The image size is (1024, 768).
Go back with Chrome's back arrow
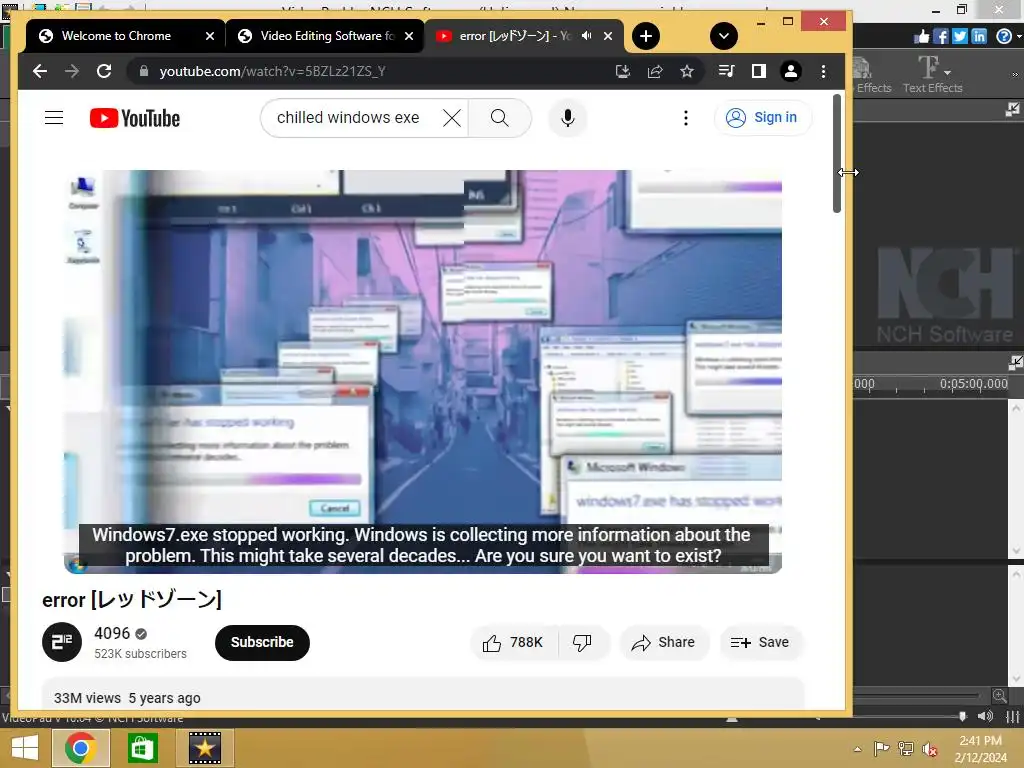coord(40,71)
